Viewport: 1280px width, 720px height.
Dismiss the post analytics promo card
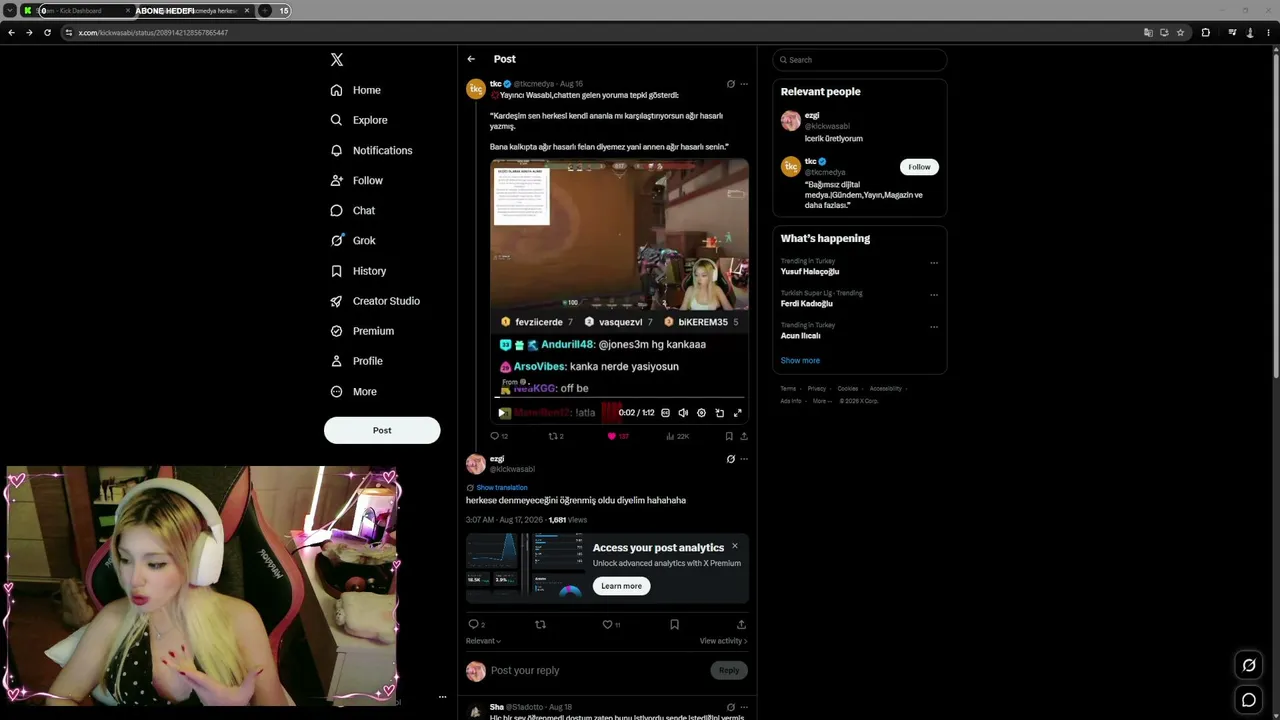(x=735, y=546)
